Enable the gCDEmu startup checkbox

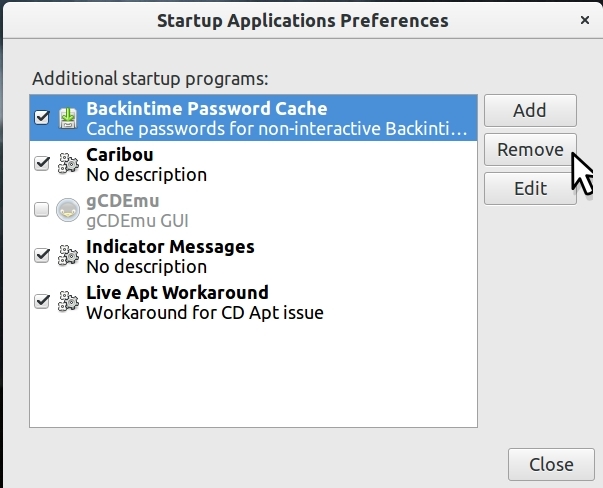click(x=42, y=210)
